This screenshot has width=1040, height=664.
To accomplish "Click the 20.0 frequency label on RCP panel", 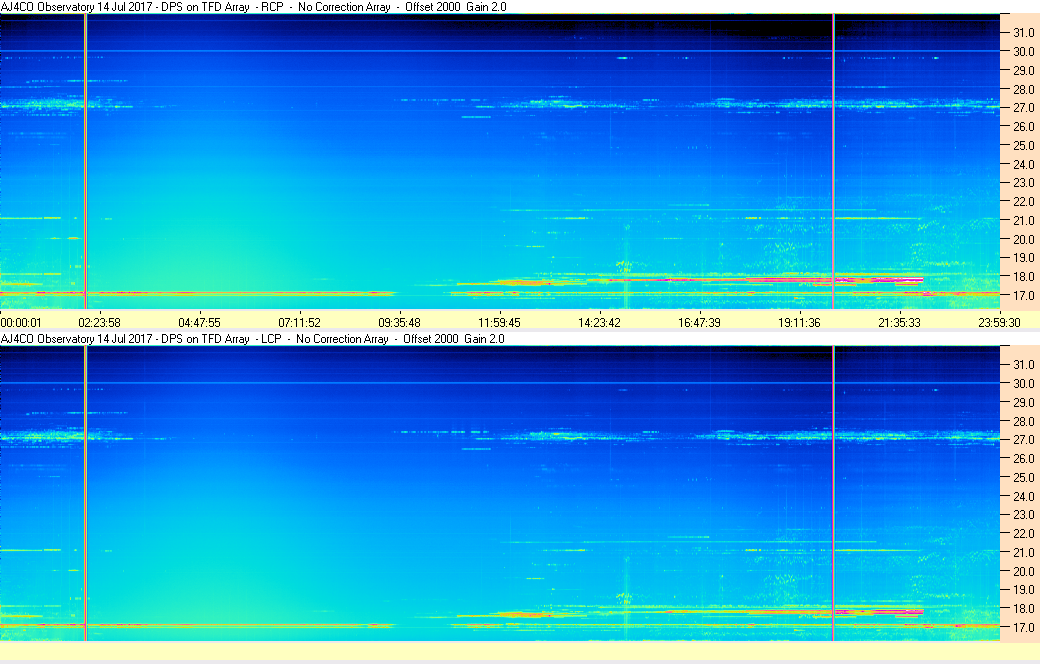I will click(1023, 239).
